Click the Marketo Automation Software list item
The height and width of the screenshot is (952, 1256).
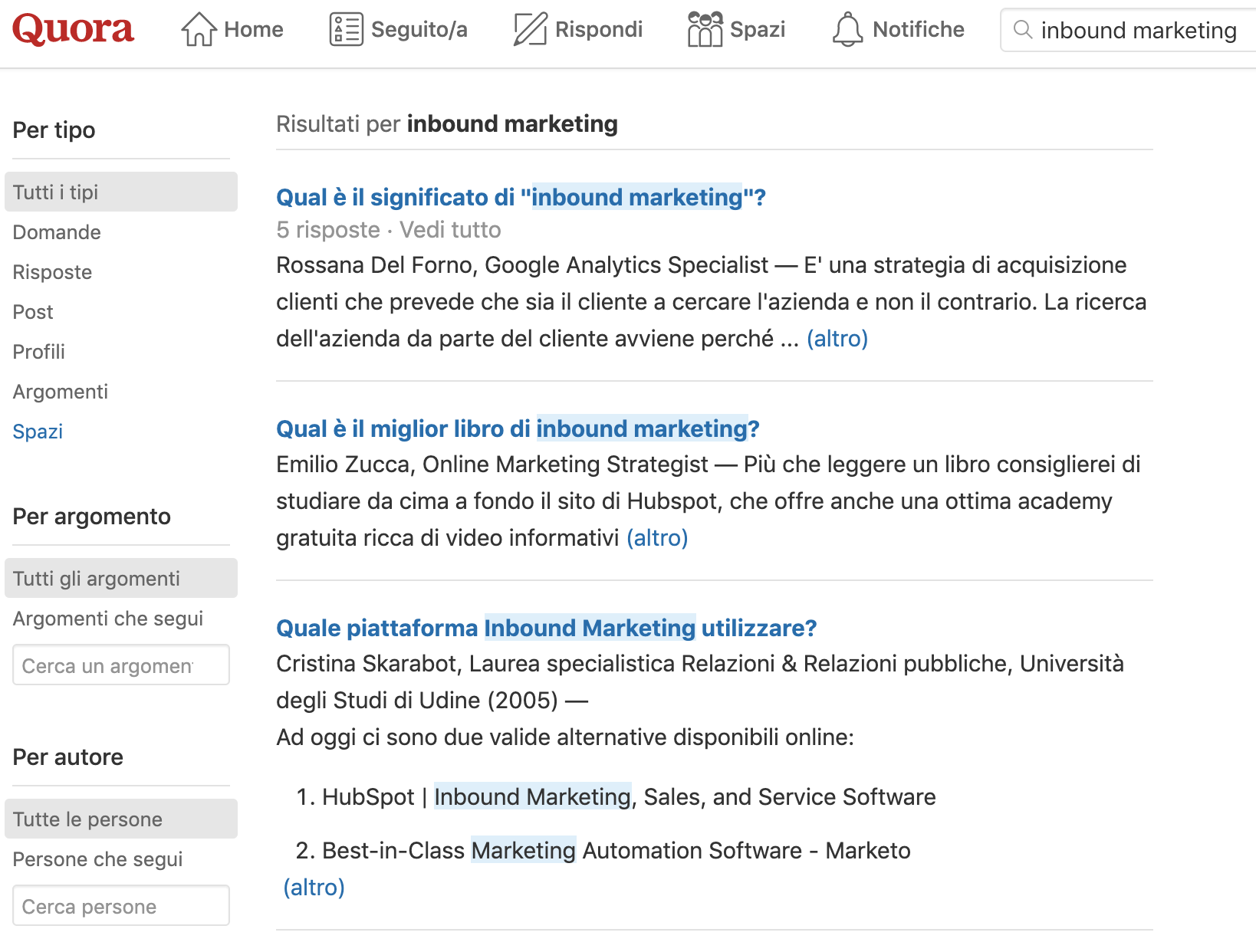[x=616, y=851]
